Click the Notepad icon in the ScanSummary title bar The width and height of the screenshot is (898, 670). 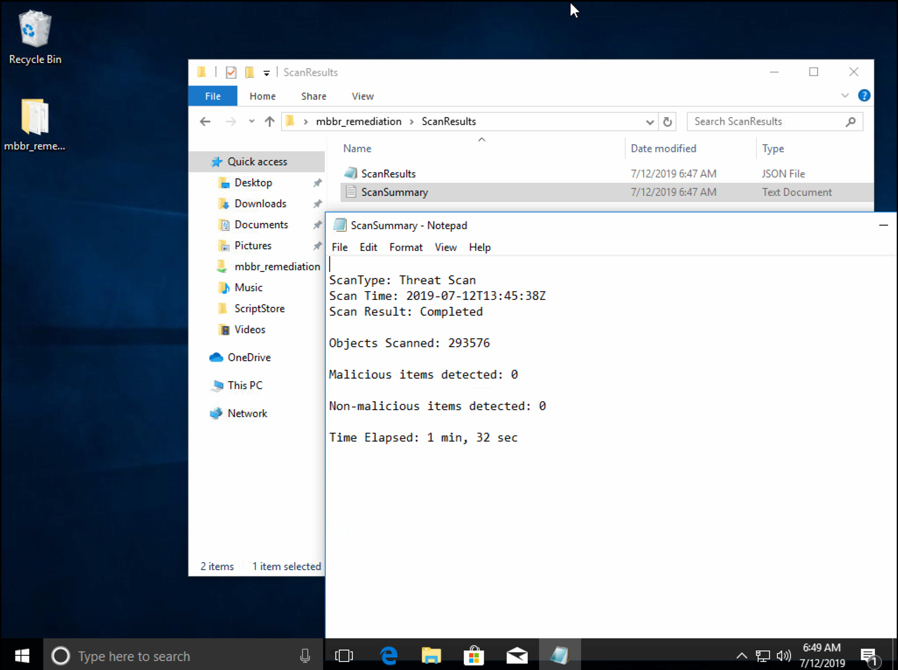[x=340, y=225]
